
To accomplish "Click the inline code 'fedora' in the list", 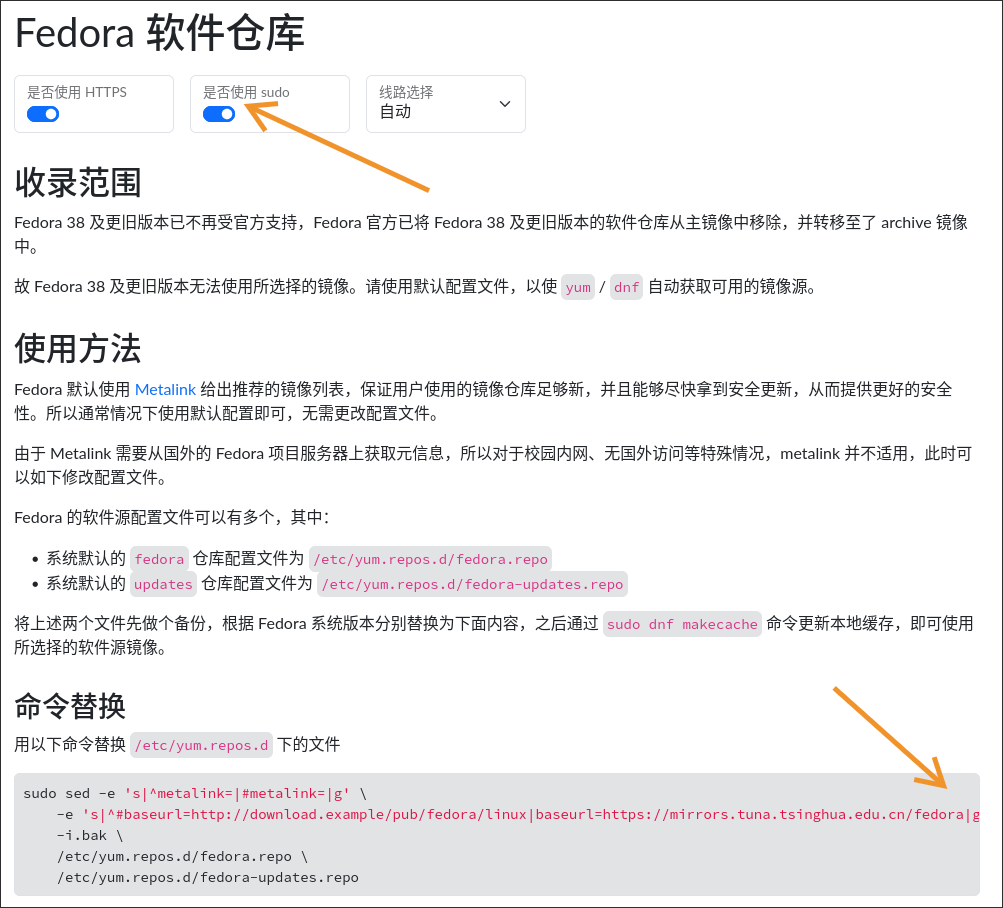I will (159, 559).
